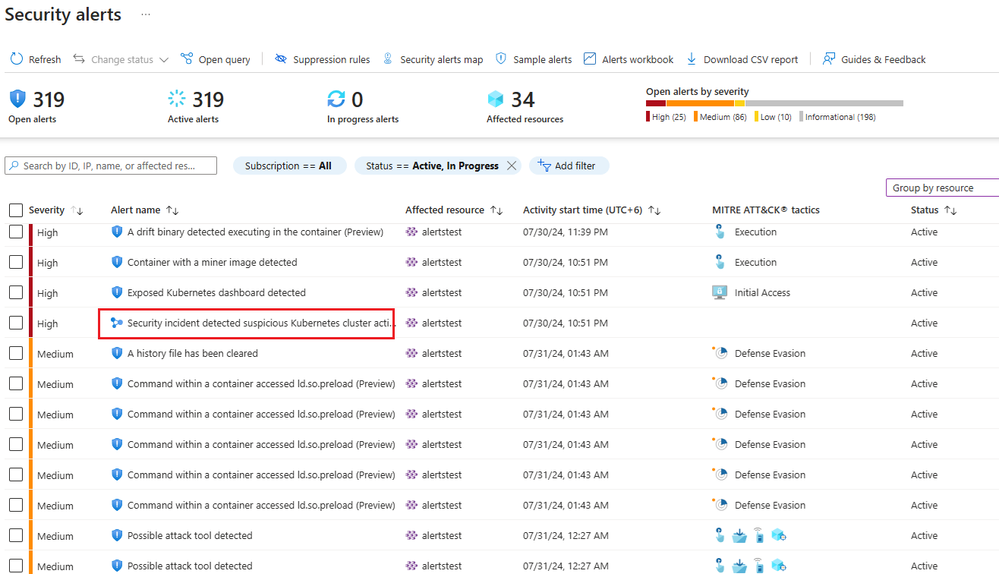Click shield icon of Container with a miner image

pos(117,262)
